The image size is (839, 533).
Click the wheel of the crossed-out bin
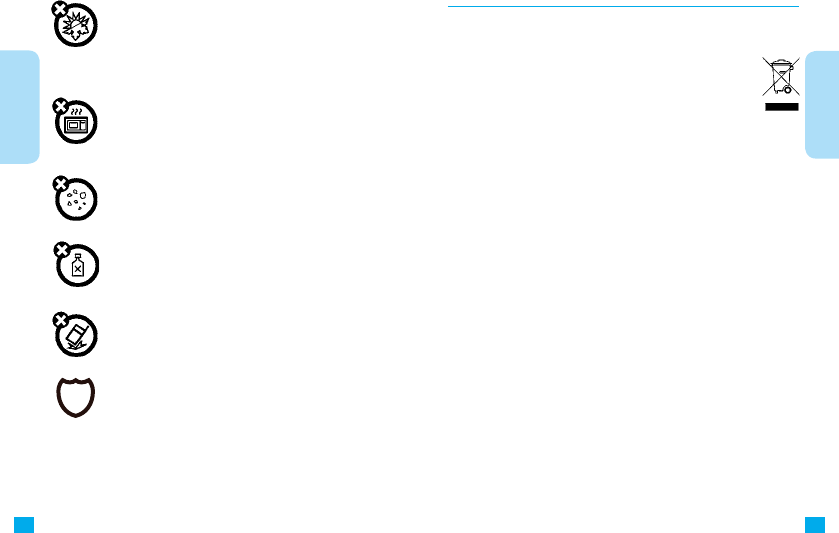click(788, 90)
